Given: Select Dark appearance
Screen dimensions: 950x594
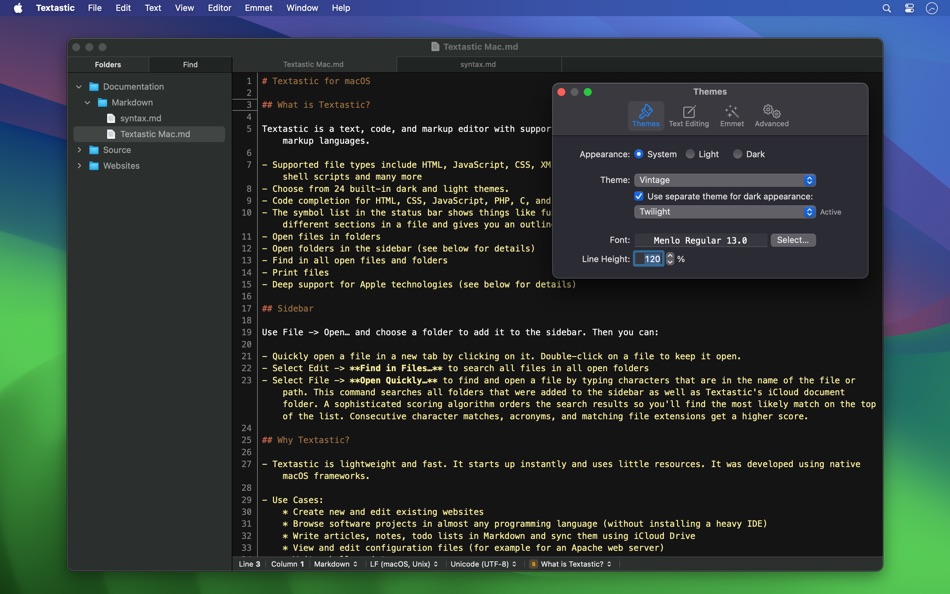Looking at the screenshot, I should tap(737, 154).
